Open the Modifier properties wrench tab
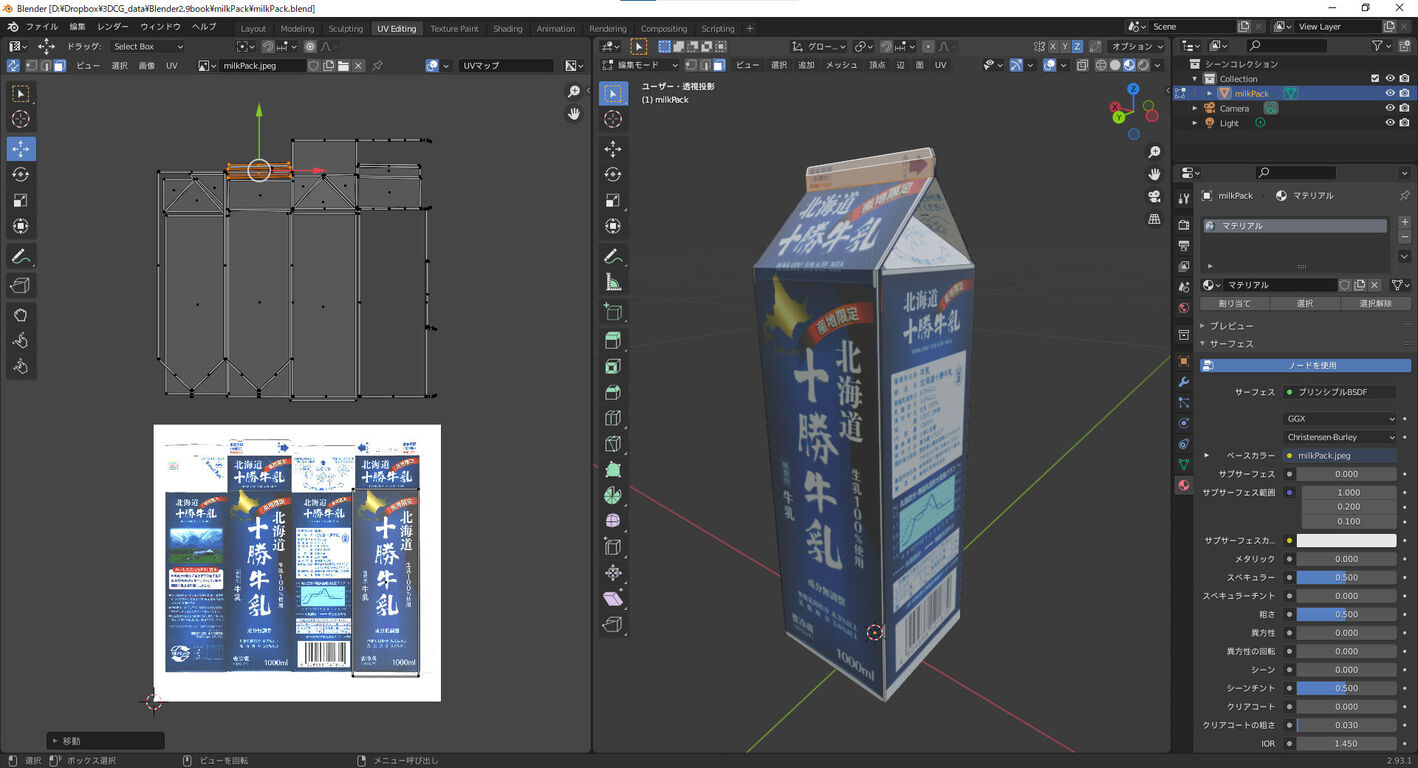 point(1184,382)
